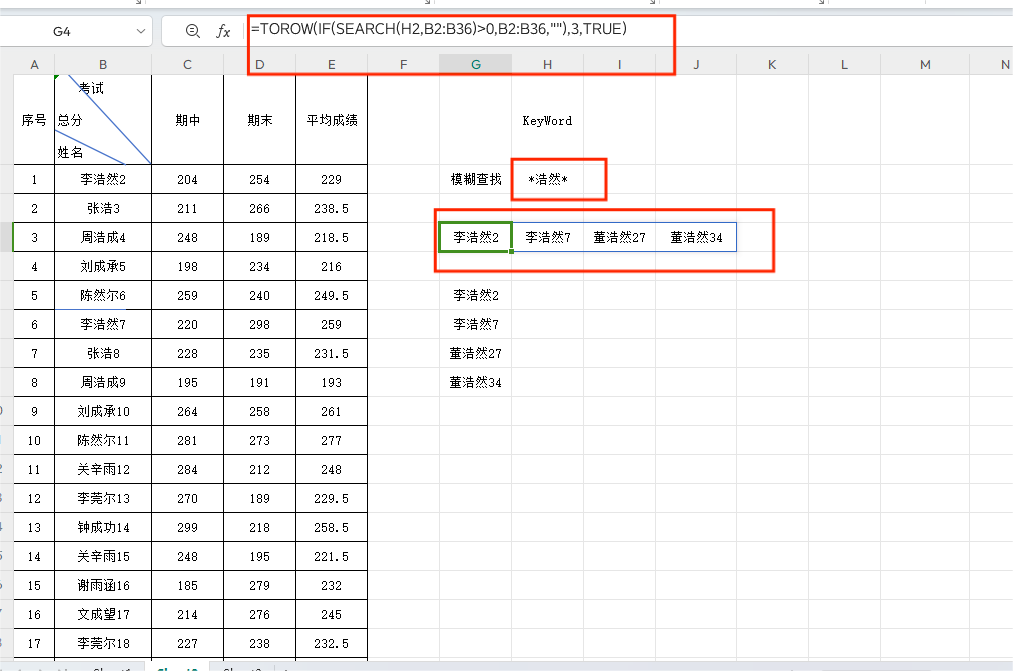Click the 模糊查找 label cell
Image resolution: width=1013 pixels, height=671 pixels.
pyautogui.click(x=476, y=180)
